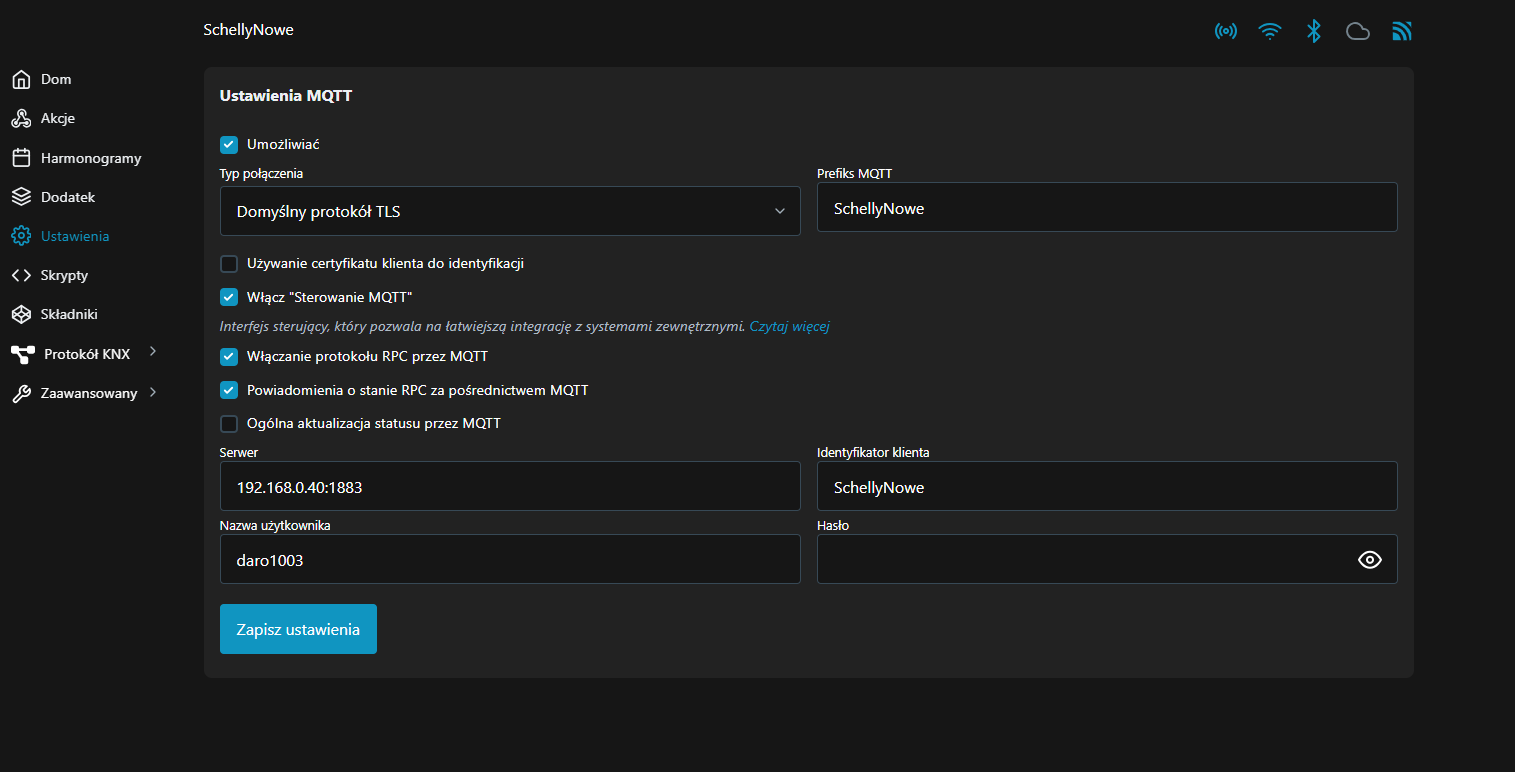This screenshot has height=772, width=1515.
Task: Enable client certificate identification checkbox
Action: pyautogui.click(x=229, y=264)
